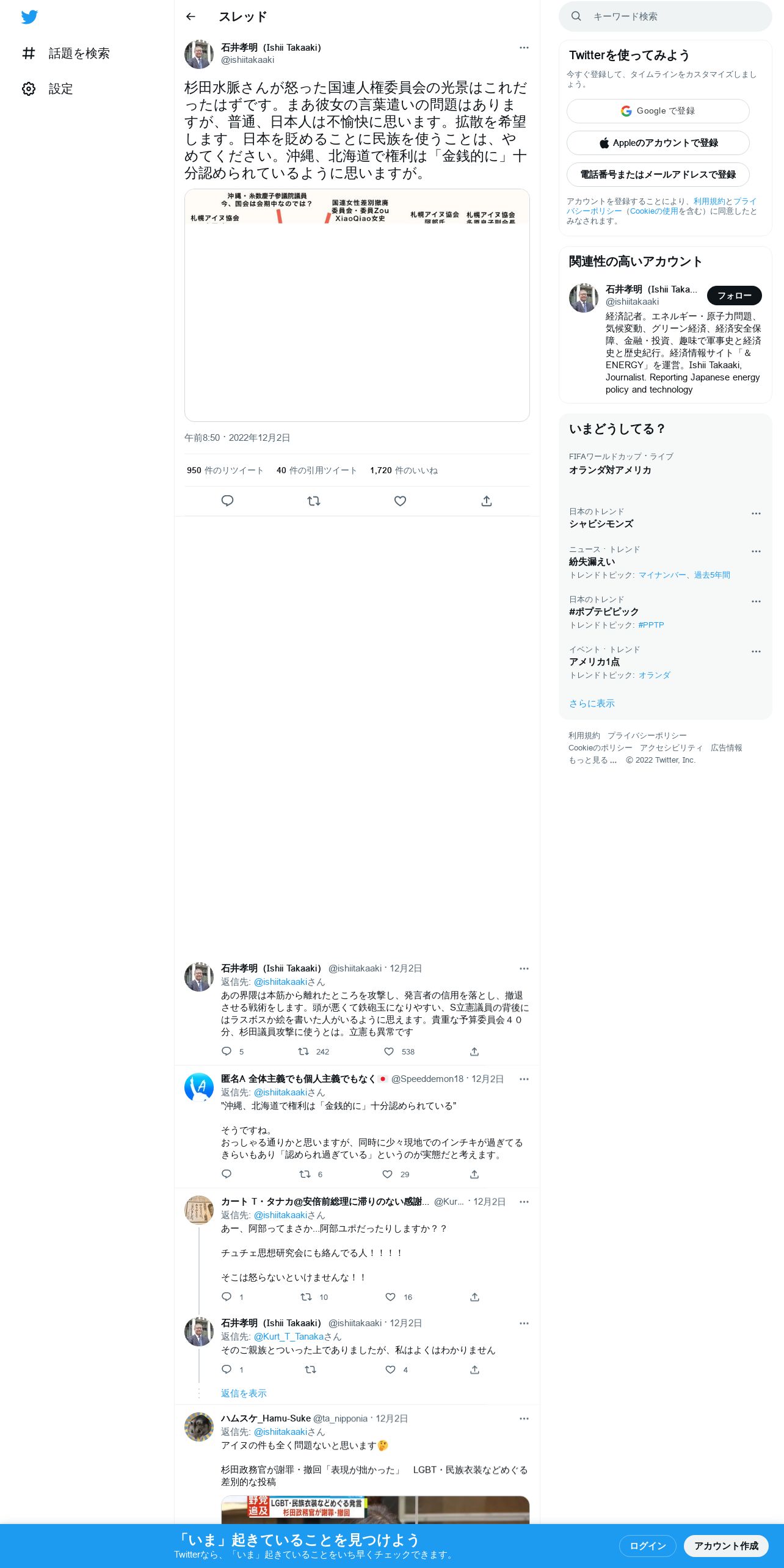This screenshot has height=1568, width=784.
Task: Open プライバシーポリシー footer link
Action: coord(647,736)
